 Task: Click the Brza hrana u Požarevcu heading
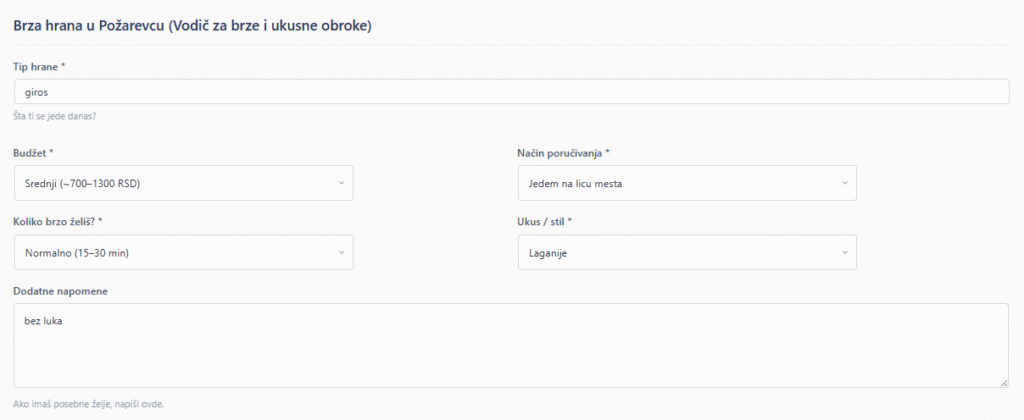click(193, 26)
